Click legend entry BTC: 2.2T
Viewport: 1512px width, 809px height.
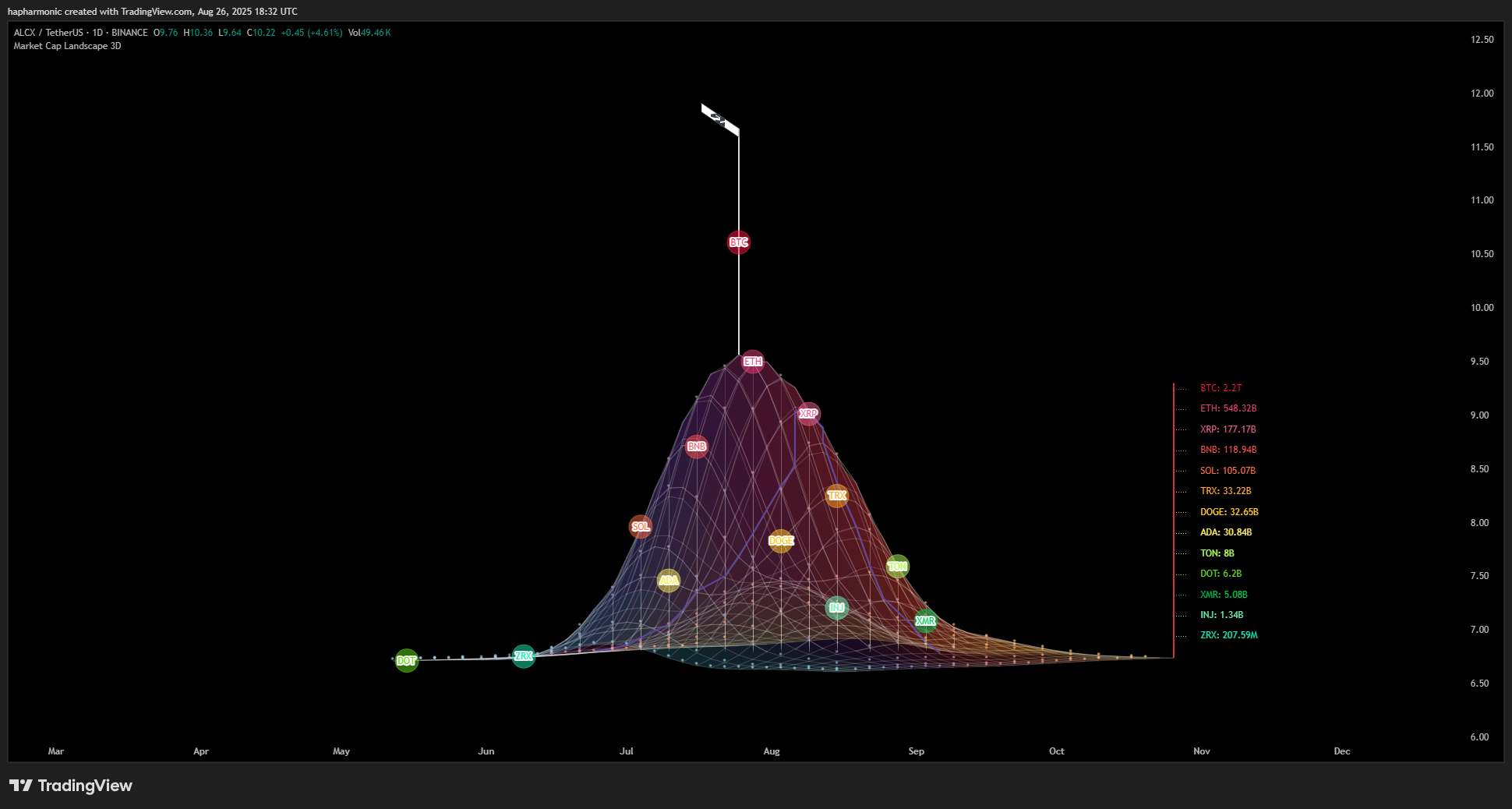[x=1221, y=388]
